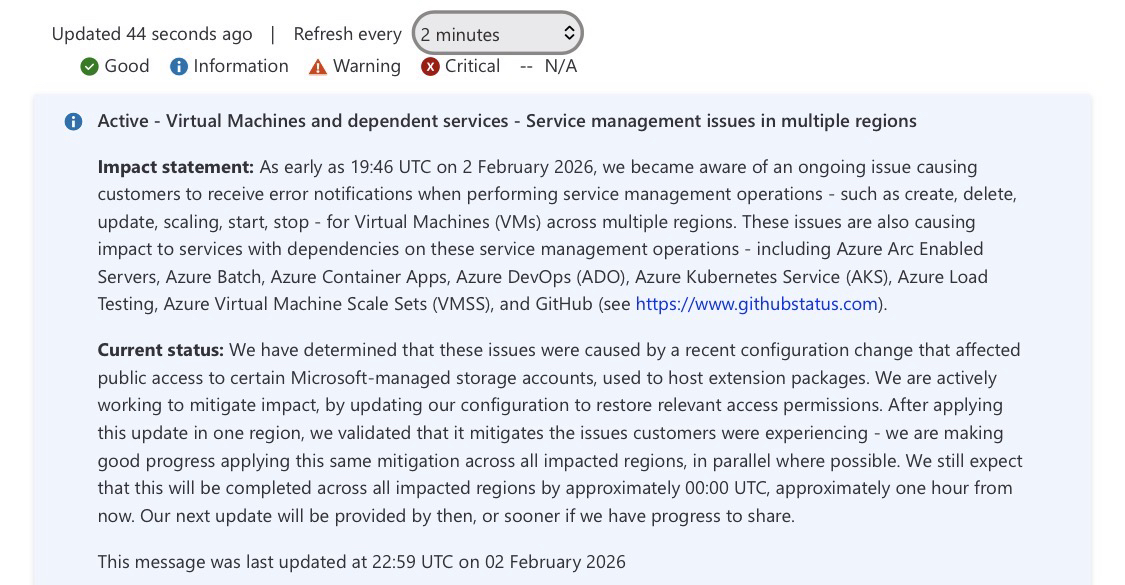Open the Refresh every interval dropdown
This screenshot has width=1125, height=585.
(x=496, y=34)
